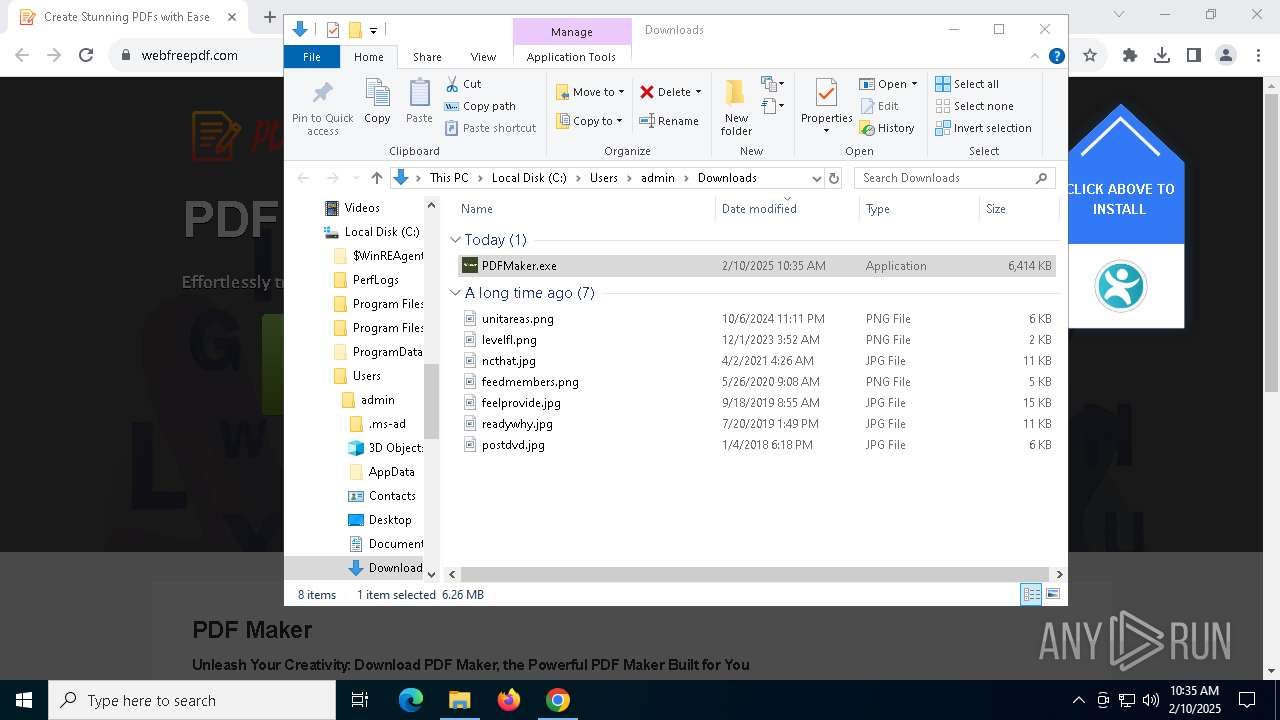Sort by Size column header
Image resolution: width=1280 pixels, height=720 pixels.
(x=1018, y=209)
